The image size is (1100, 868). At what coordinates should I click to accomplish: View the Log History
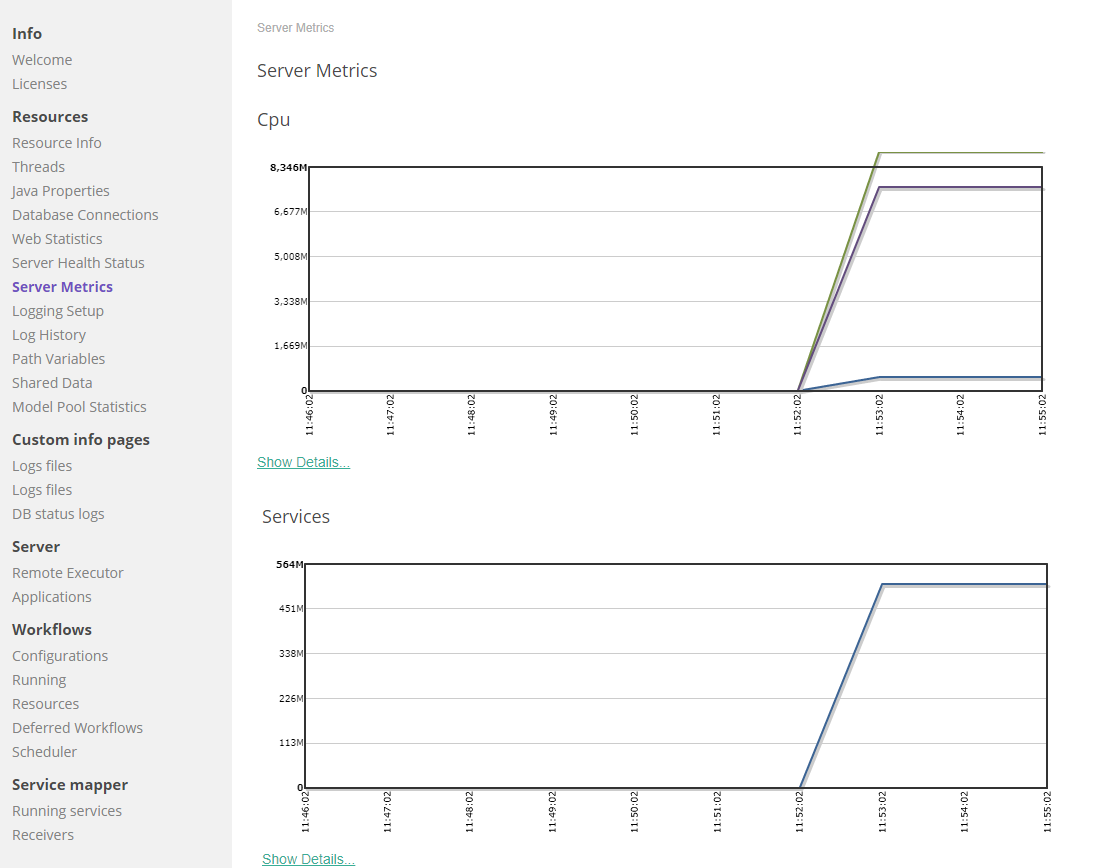pos(48,334)
